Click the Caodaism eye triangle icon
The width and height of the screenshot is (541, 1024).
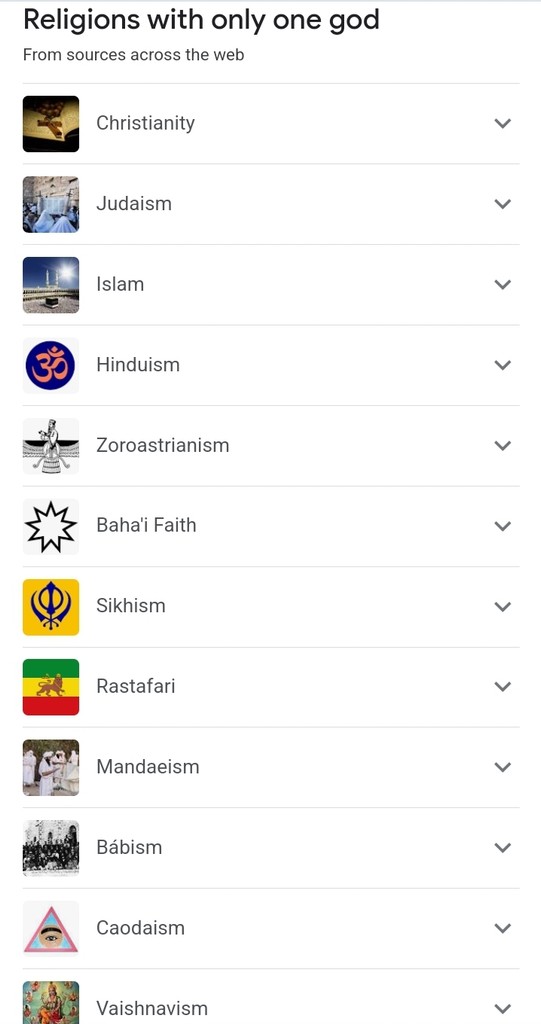51,928
